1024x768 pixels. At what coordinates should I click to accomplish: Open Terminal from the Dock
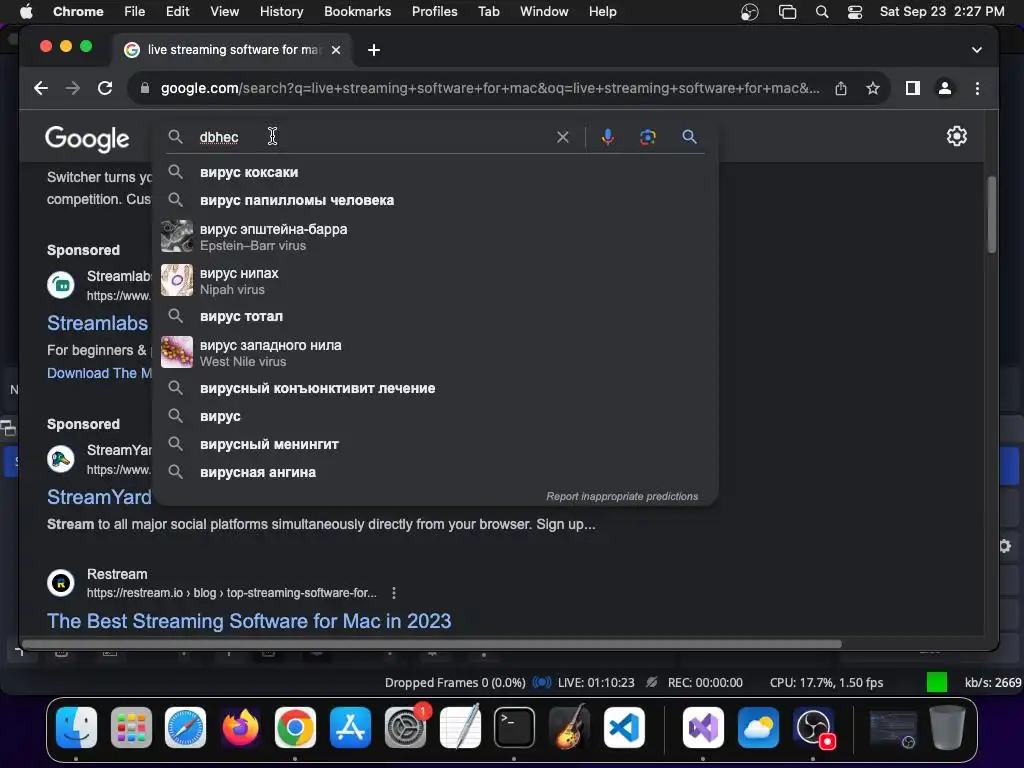(x=515, y=727)
